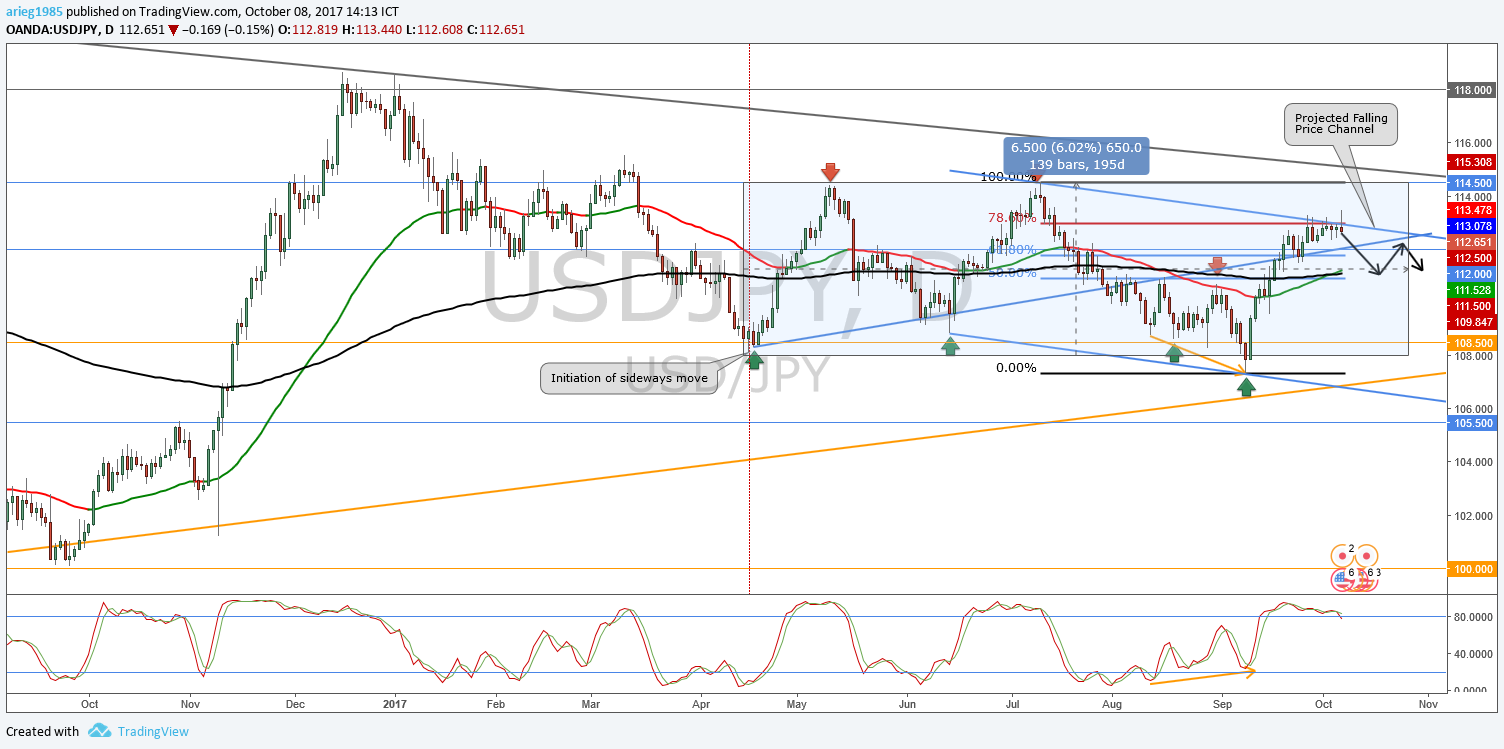Screen dimensions: 1504x749
Task: Click the economic event icons cluster near 100.000
Action: (x=1355, y=567)
